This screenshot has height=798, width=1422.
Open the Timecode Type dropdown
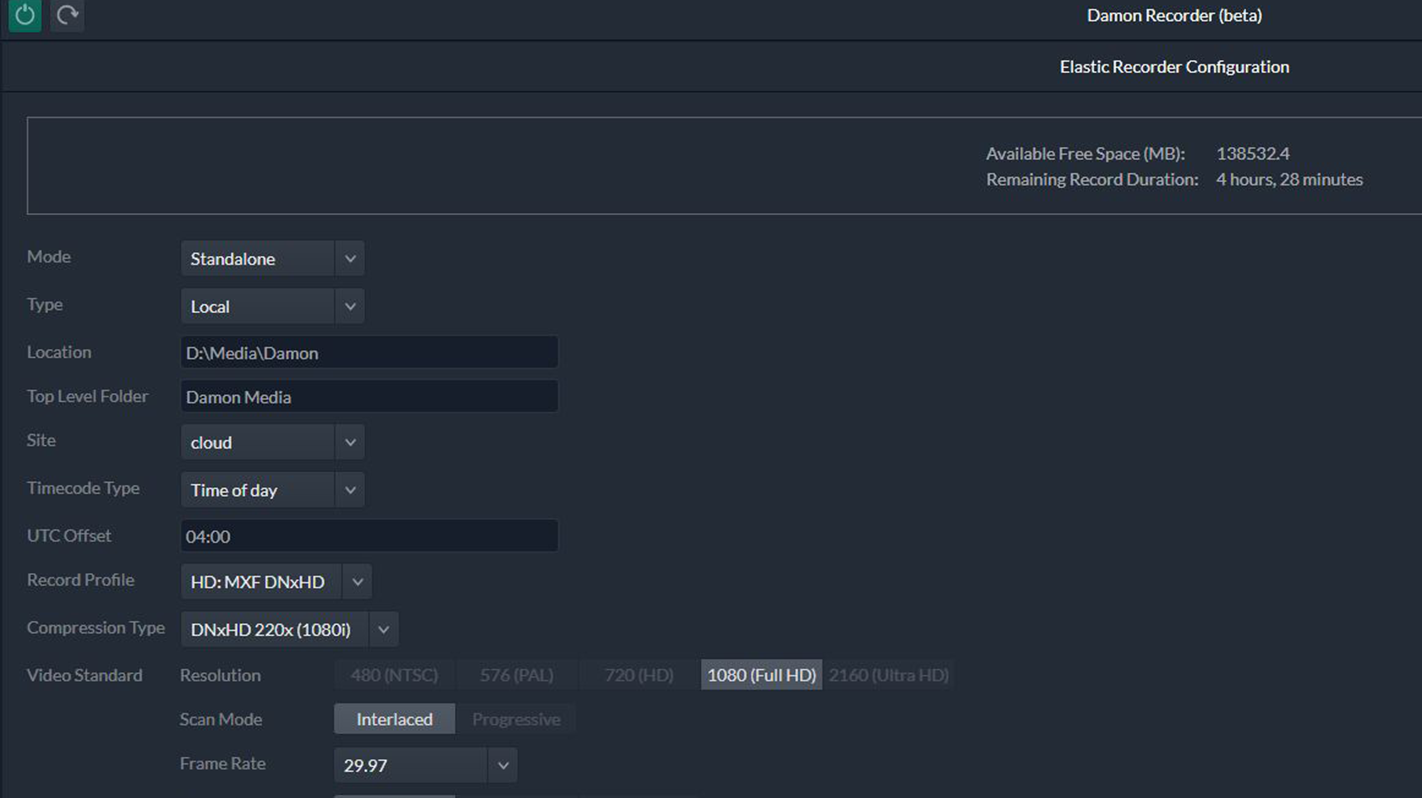272,490
